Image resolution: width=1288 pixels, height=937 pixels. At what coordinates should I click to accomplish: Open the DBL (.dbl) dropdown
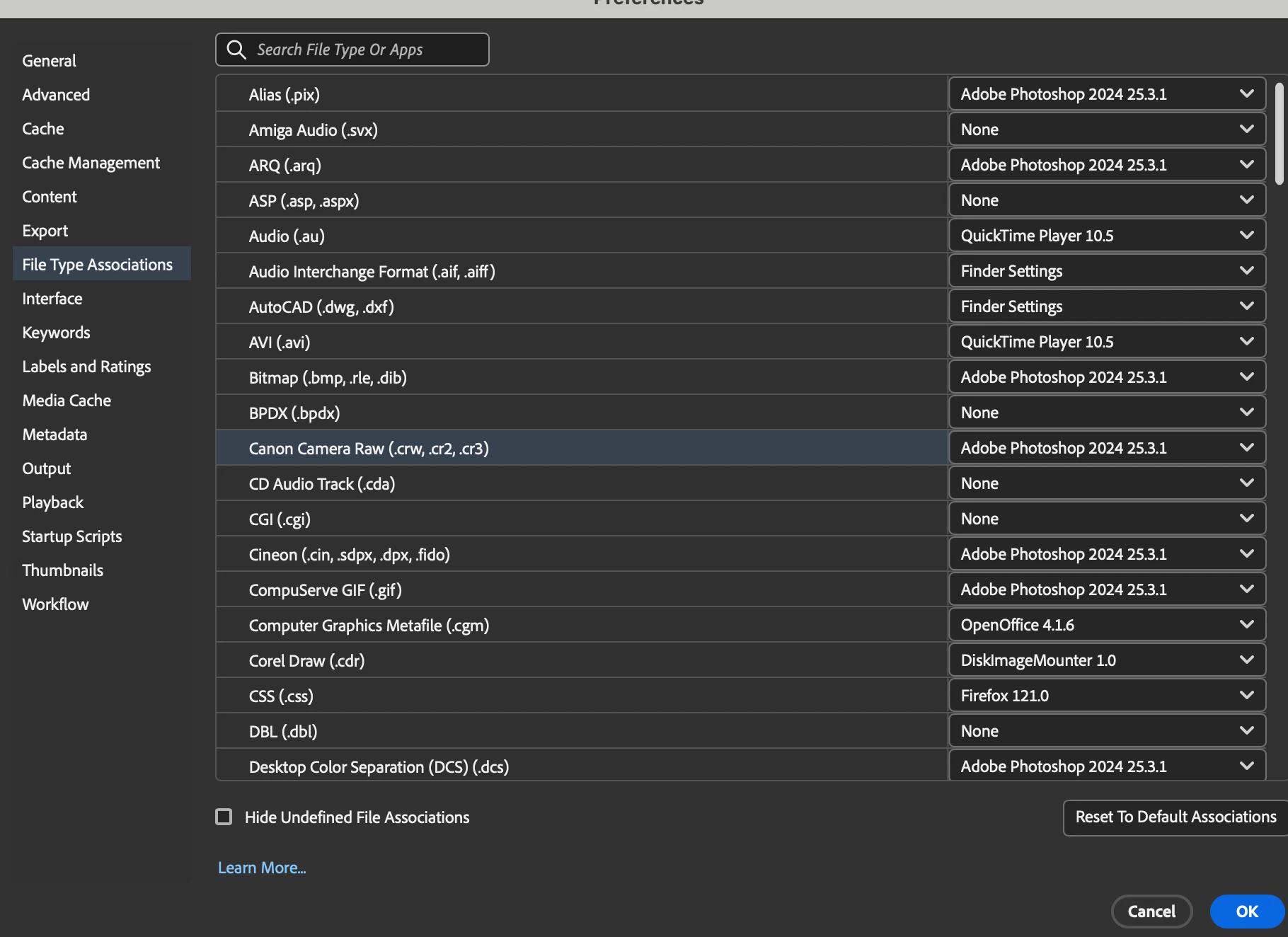click(1107, 731)
